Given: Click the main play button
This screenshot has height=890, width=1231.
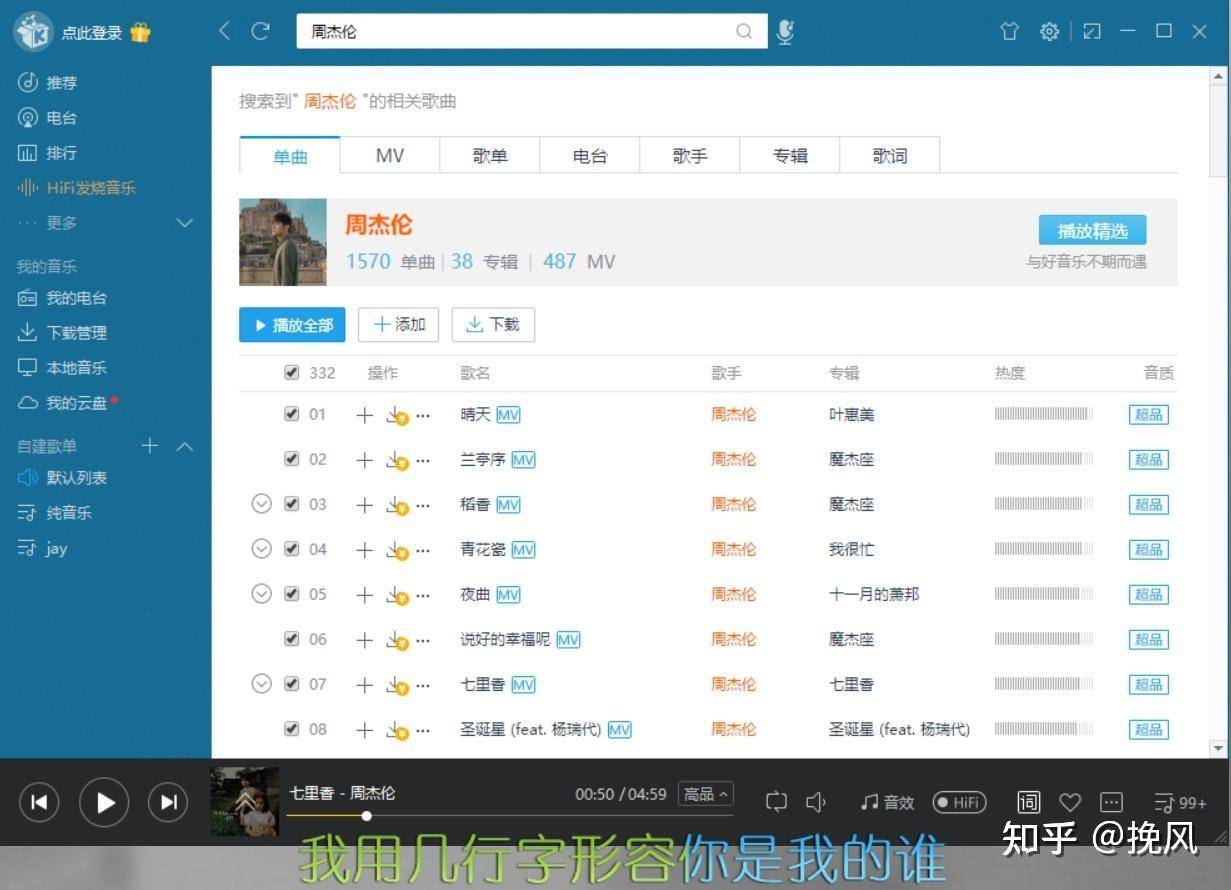Looking at the screenshot, I should point(104,802).
